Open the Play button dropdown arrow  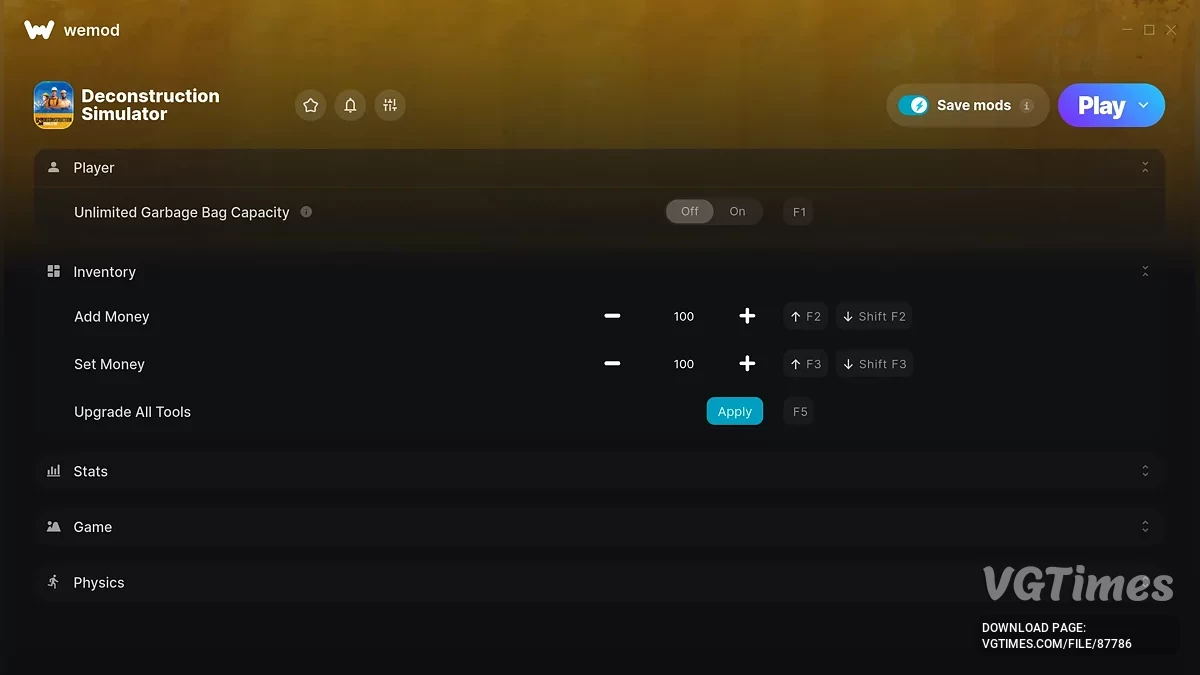(1144, 105)
